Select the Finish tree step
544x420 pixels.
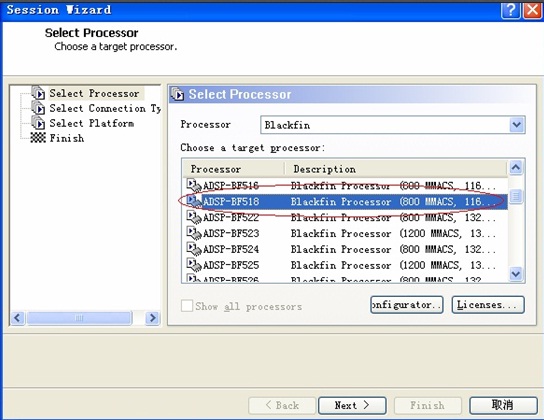tap(67, 138)
